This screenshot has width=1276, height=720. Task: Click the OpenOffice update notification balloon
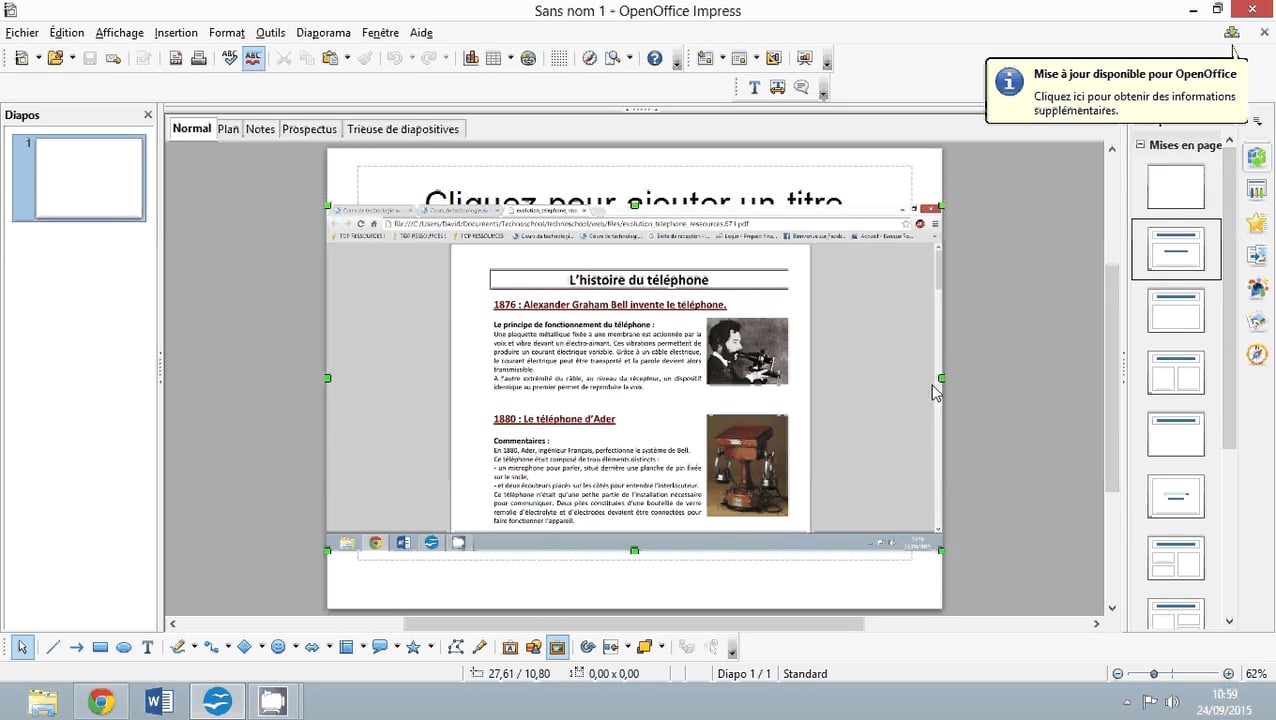1115,91
